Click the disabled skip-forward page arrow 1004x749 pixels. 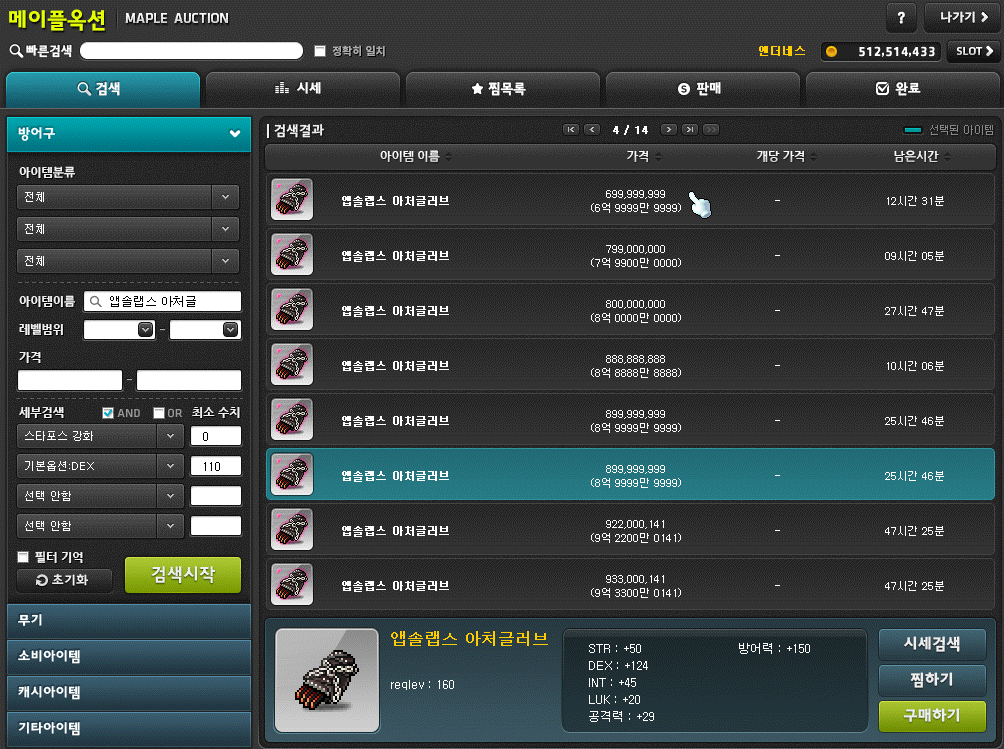(711, 129)
